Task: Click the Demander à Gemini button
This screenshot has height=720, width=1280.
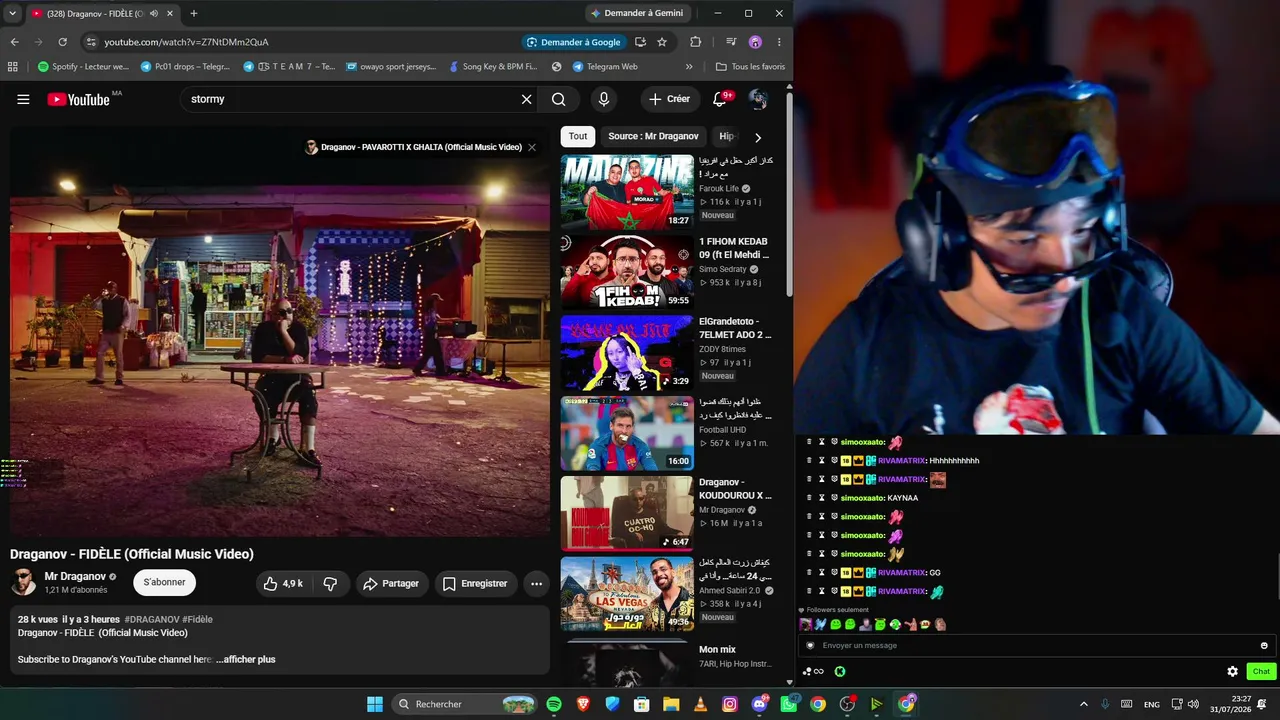Action: coord(637,13)
